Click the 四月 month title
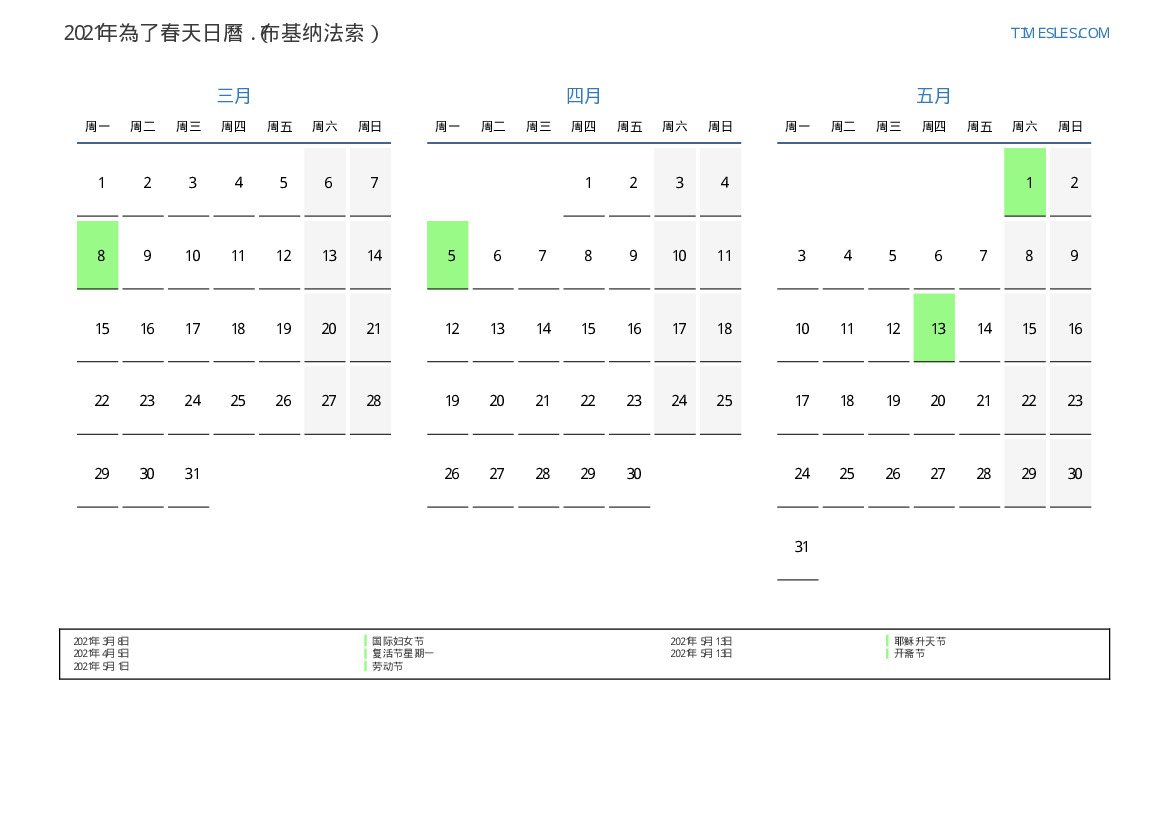Screen dimensions: 1169x827 pos(584,96)
